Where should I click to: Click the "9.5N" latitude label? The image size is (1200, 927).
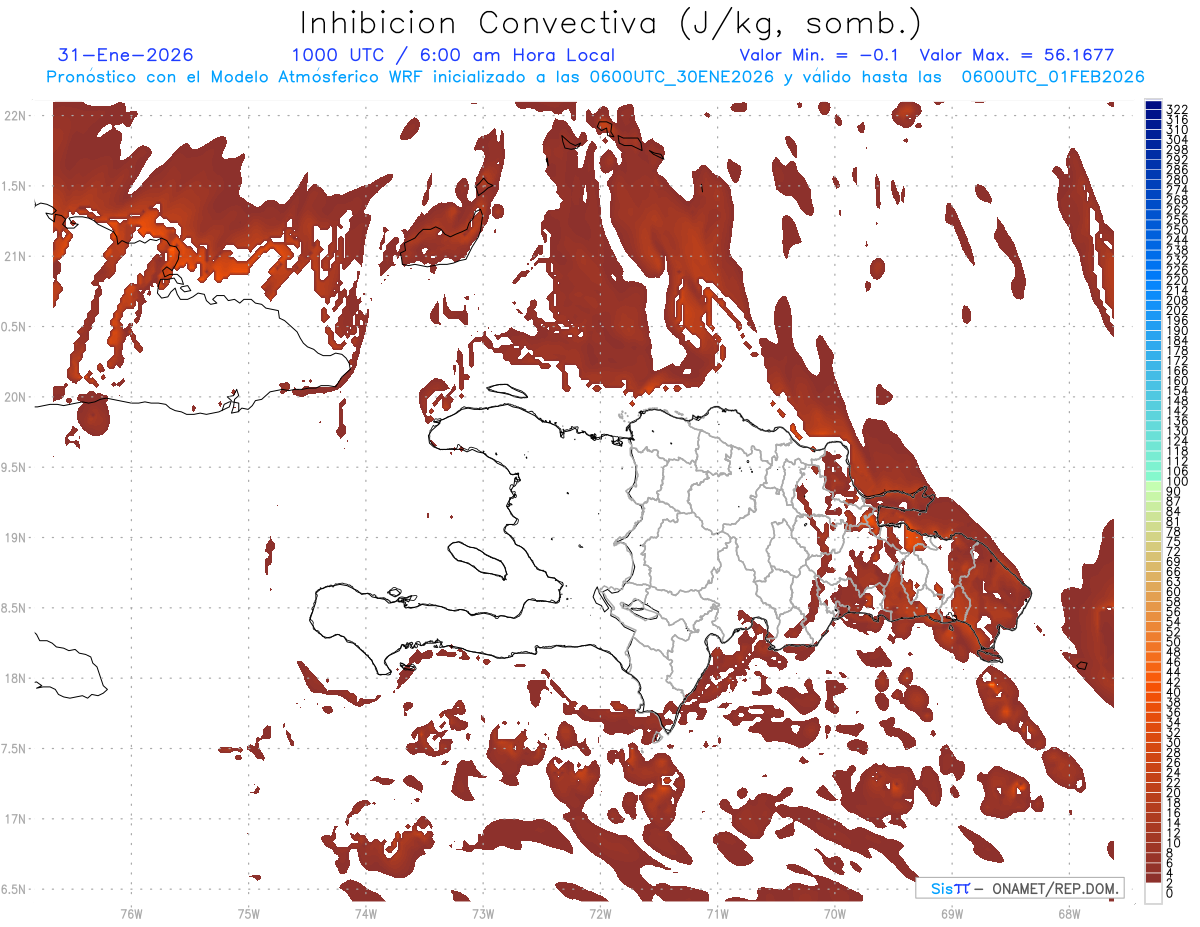click(x=15, y=468)
